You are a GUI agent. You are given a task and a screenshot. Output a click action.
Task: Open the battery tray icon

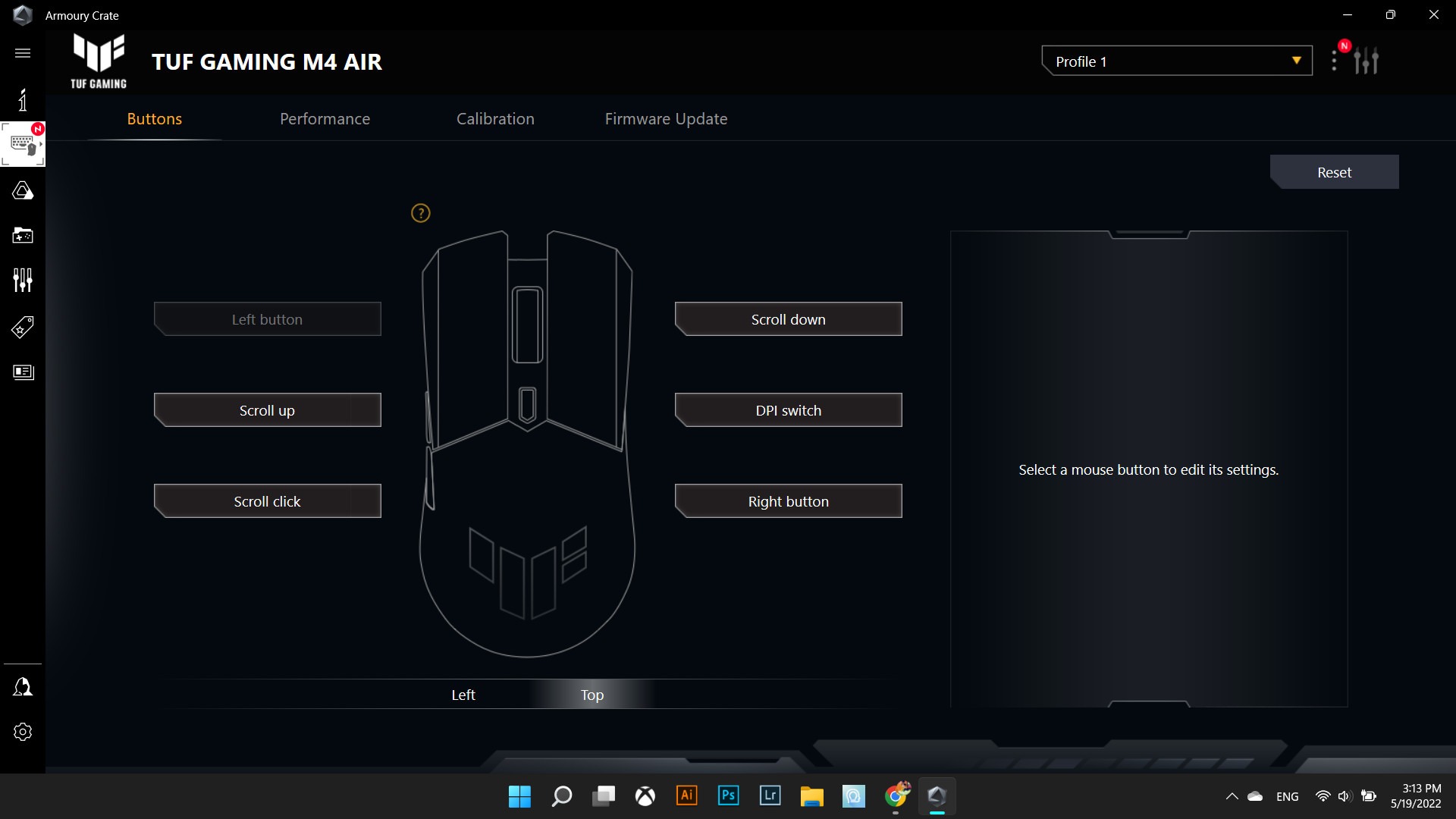click(1369, 796)
